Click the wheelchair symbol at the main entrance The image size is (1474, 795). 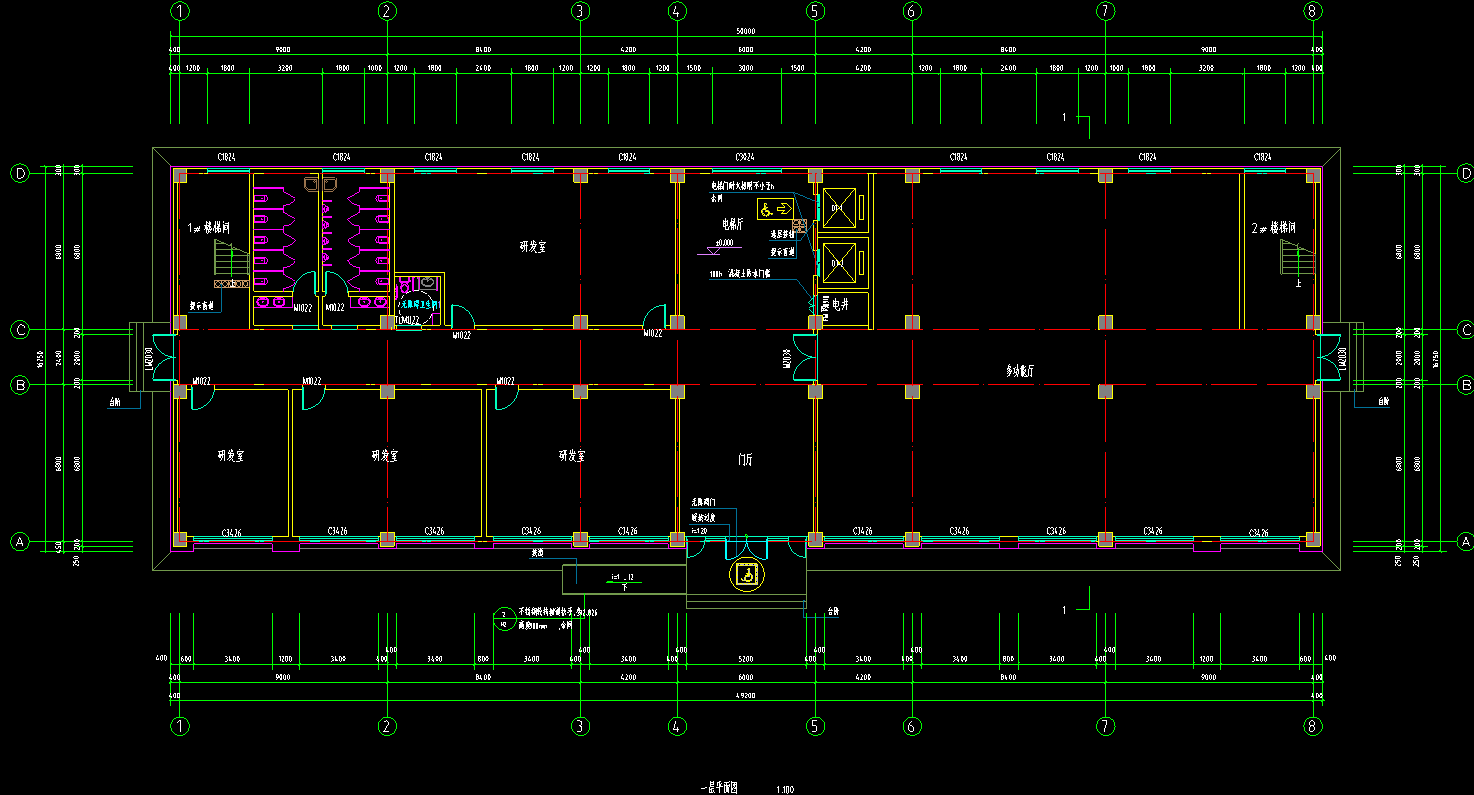point(746,574)
